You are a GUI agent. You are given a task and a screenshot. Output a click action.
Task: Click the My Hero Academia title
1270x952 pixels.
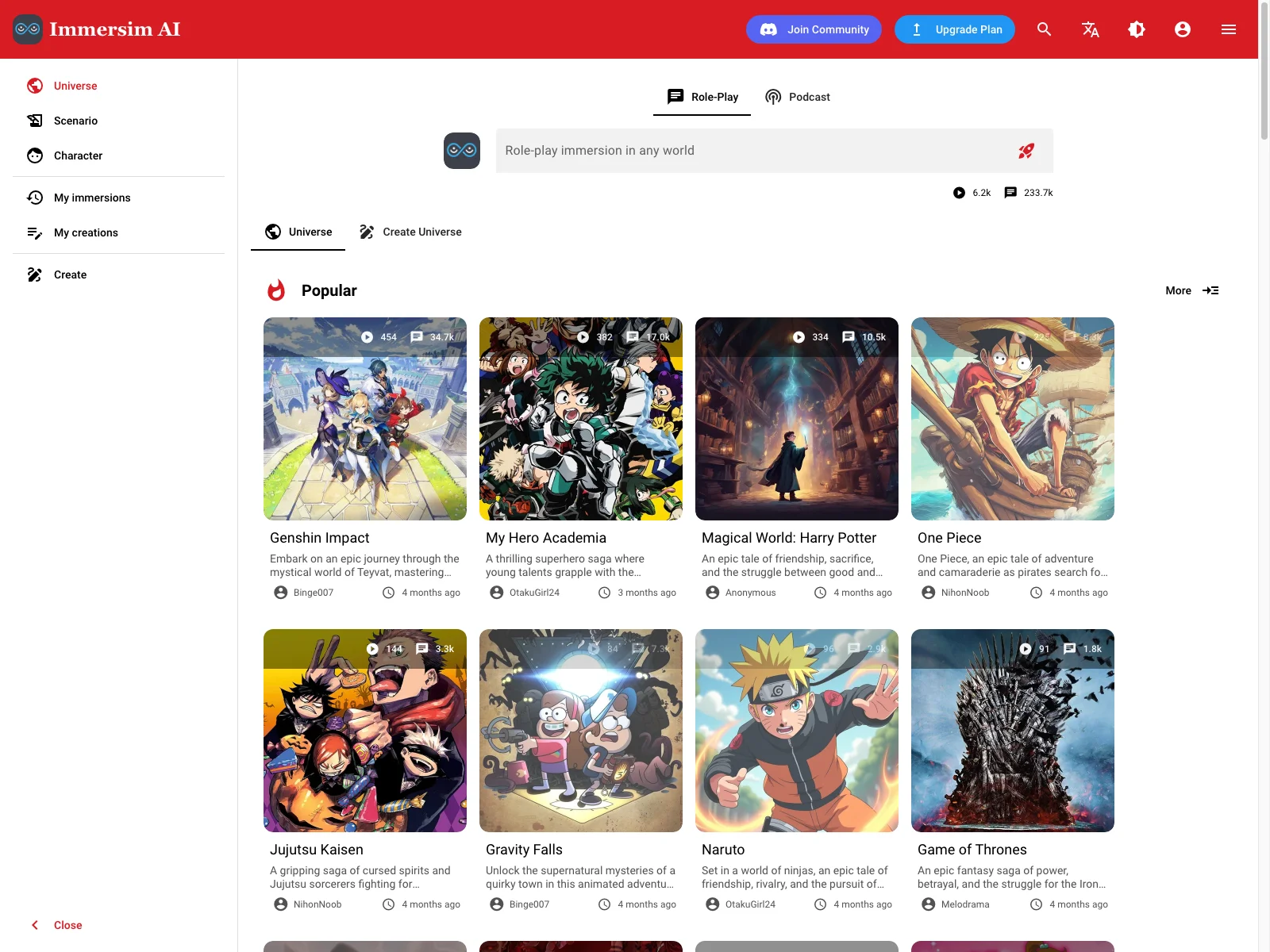pyautogui.click(x=546, y=538)
